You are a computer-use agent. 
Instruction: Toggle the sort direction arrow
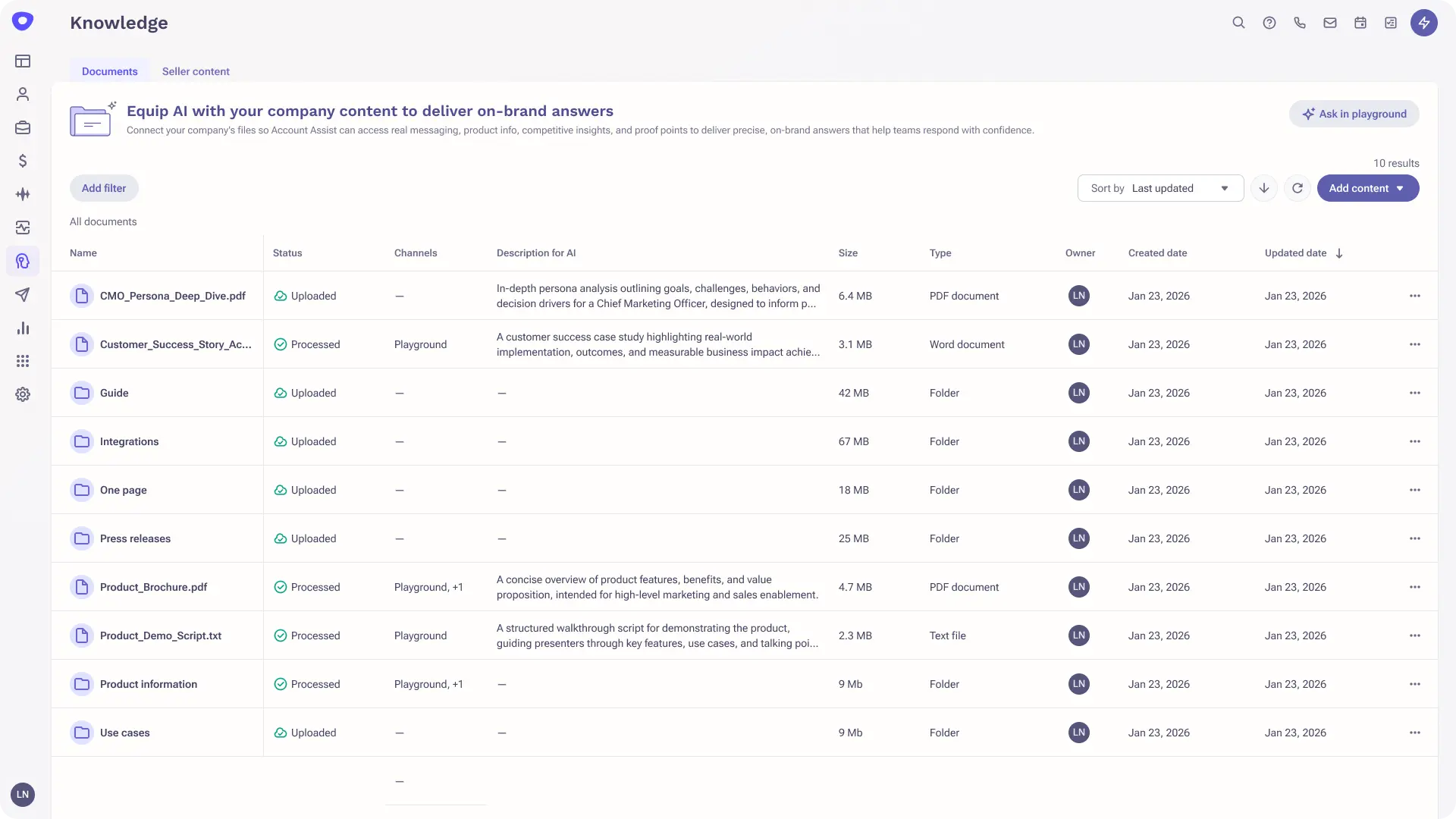coord(1263,188)
